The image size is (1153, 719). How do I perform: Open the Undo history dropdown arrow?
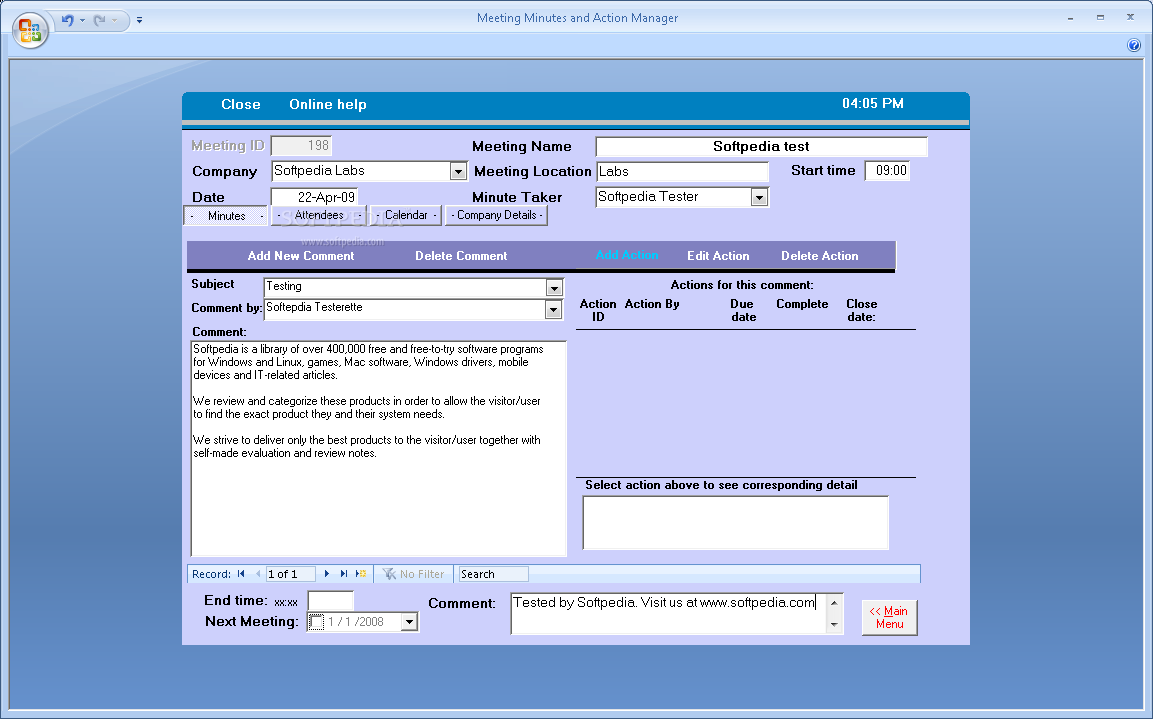[x=82, y=20]
